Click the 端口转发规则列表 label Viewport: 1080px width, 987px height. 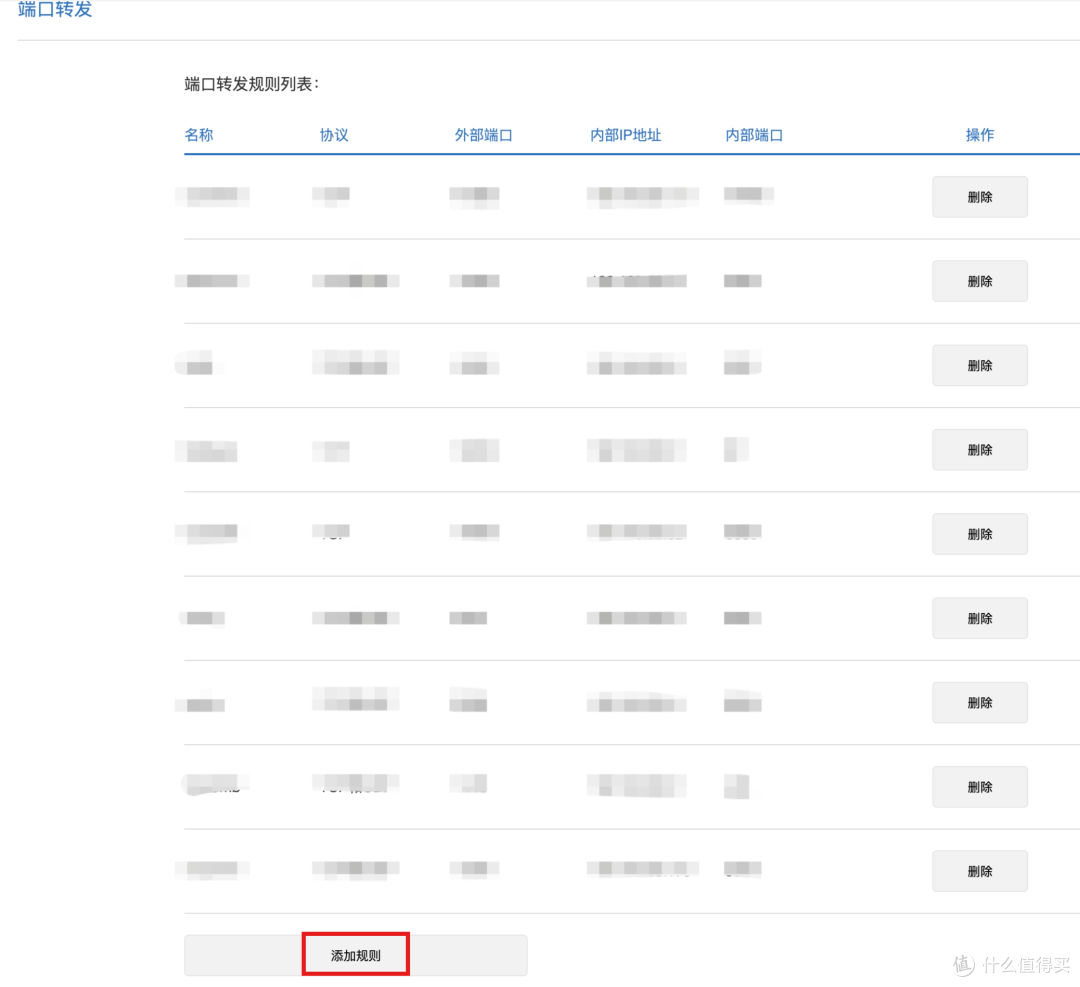(252, 84)
